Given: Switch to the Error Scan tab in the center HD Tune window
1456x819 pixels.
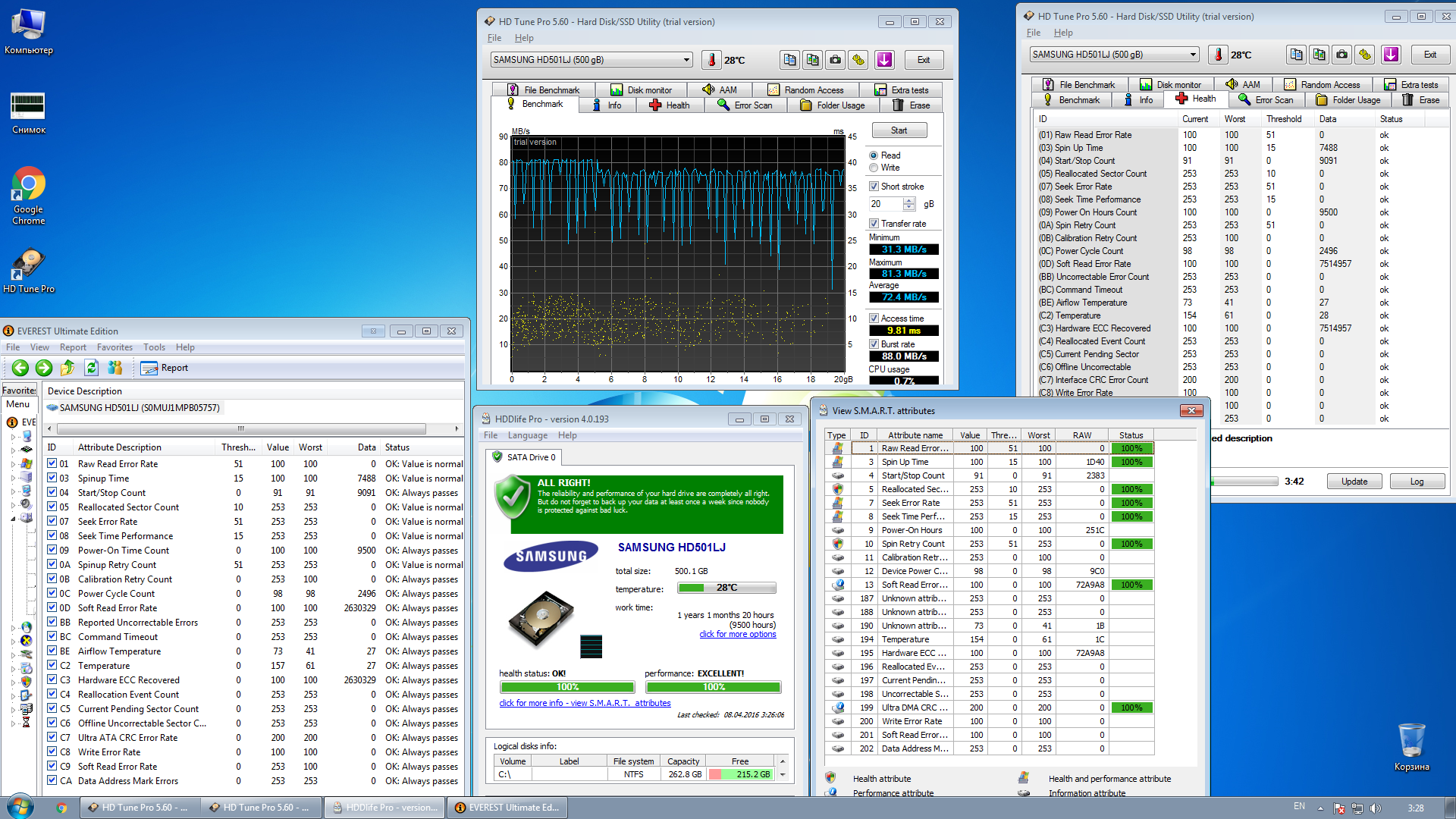Looking at the screenshot, I should (745, 105).
